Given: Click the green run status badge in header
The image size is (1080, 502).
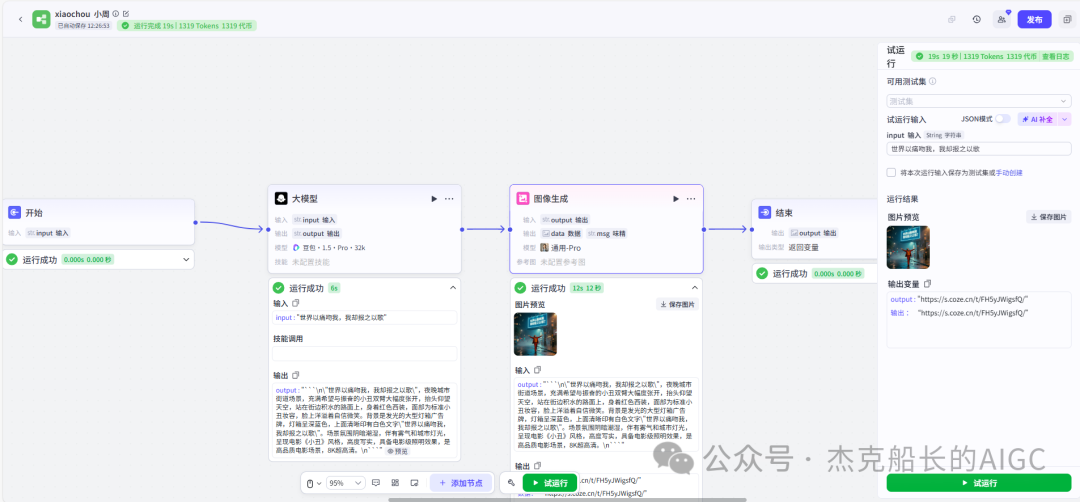Looking at the screenshot, I should click(x=187, y=25).
